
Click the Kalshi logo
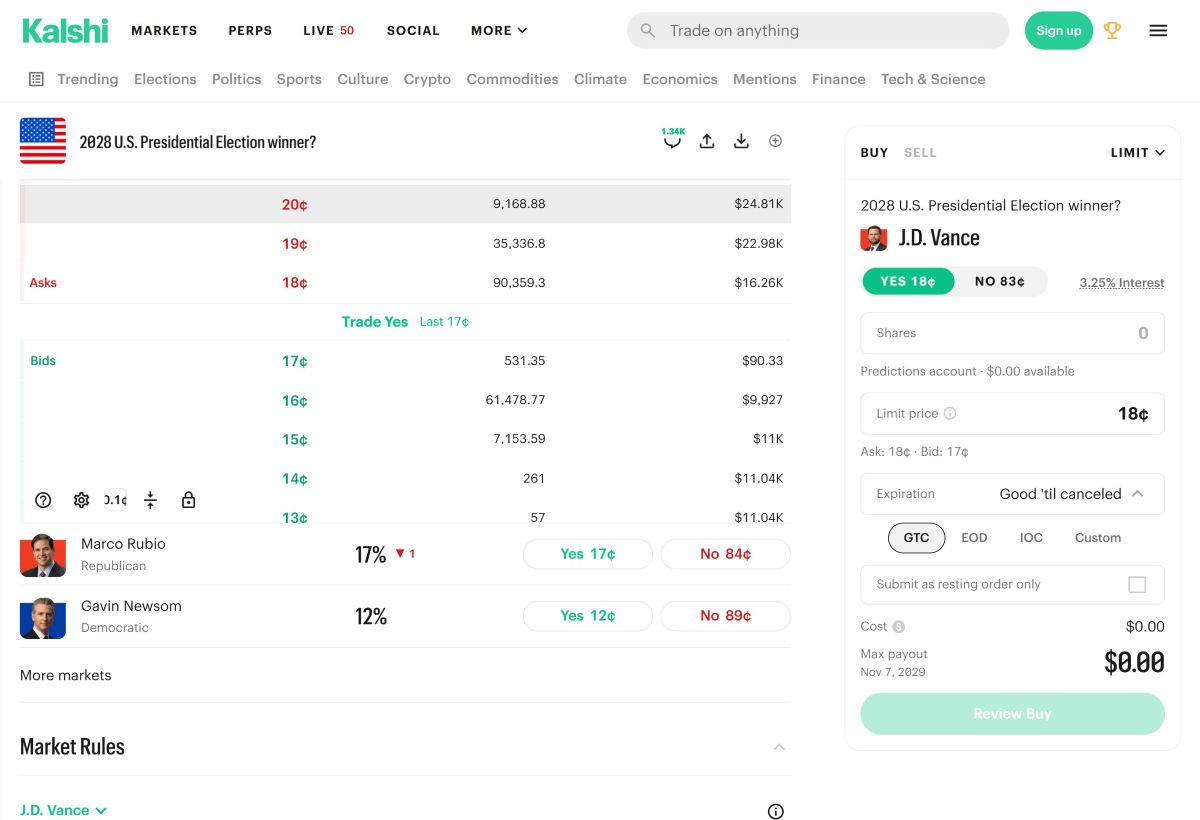click(x=65, y=31)
